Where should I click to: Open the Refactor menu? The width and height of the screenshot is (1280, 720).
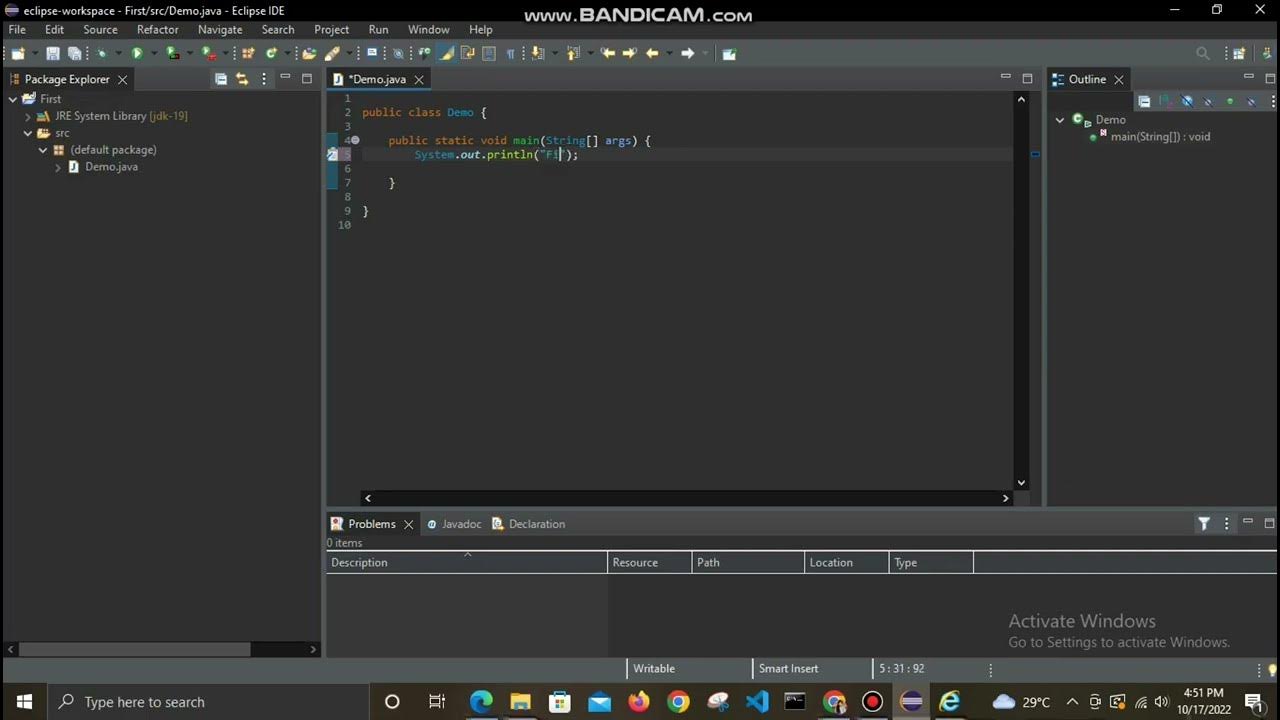158,30
